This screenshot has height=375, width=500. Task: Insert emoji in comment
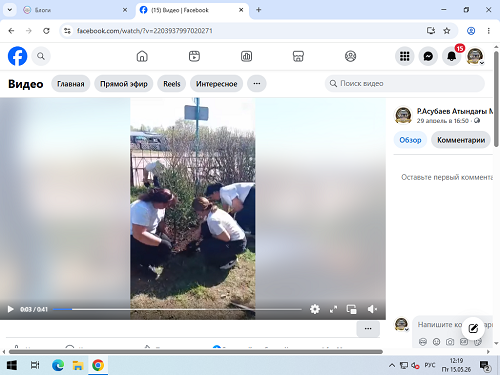coord(436,342)
